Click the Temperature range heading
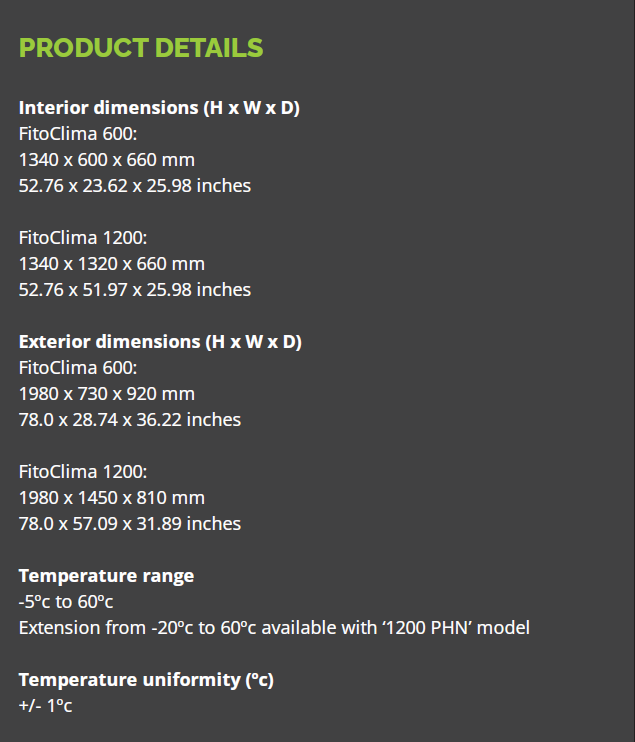The image size is (635, 742). (x=106, y=576)
